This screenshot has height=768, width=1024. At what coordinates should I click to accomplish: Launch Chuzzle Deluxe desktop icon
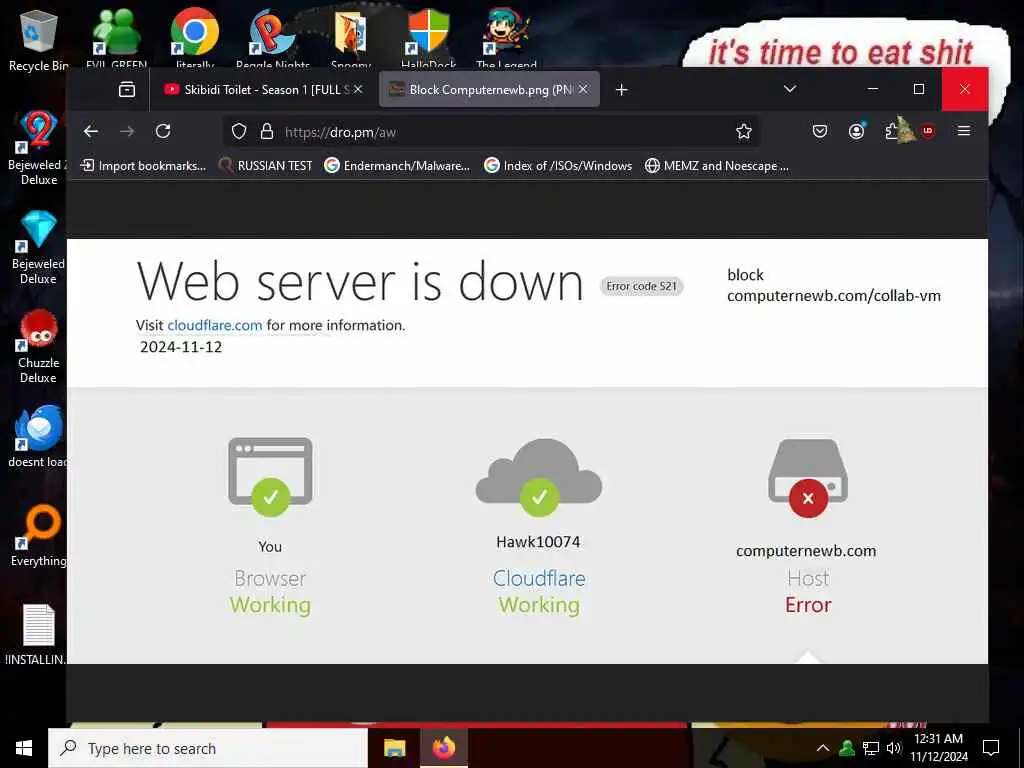(38, 346)
